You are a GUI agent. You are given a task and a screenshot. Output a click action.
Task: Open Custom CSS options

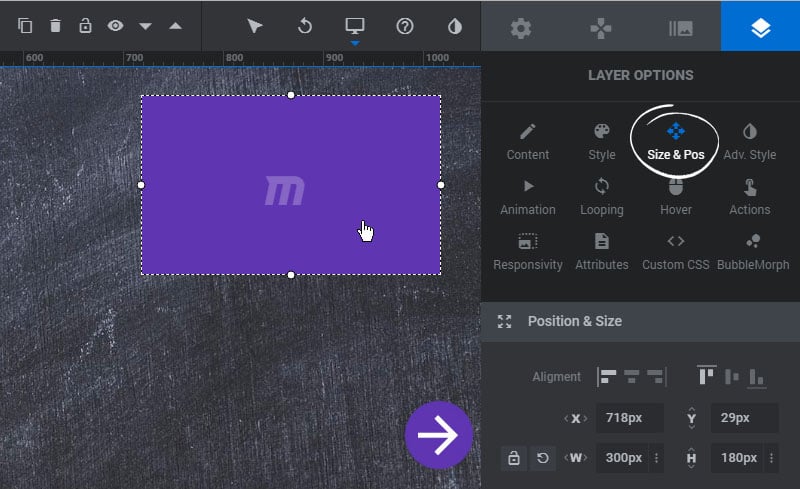676,252
